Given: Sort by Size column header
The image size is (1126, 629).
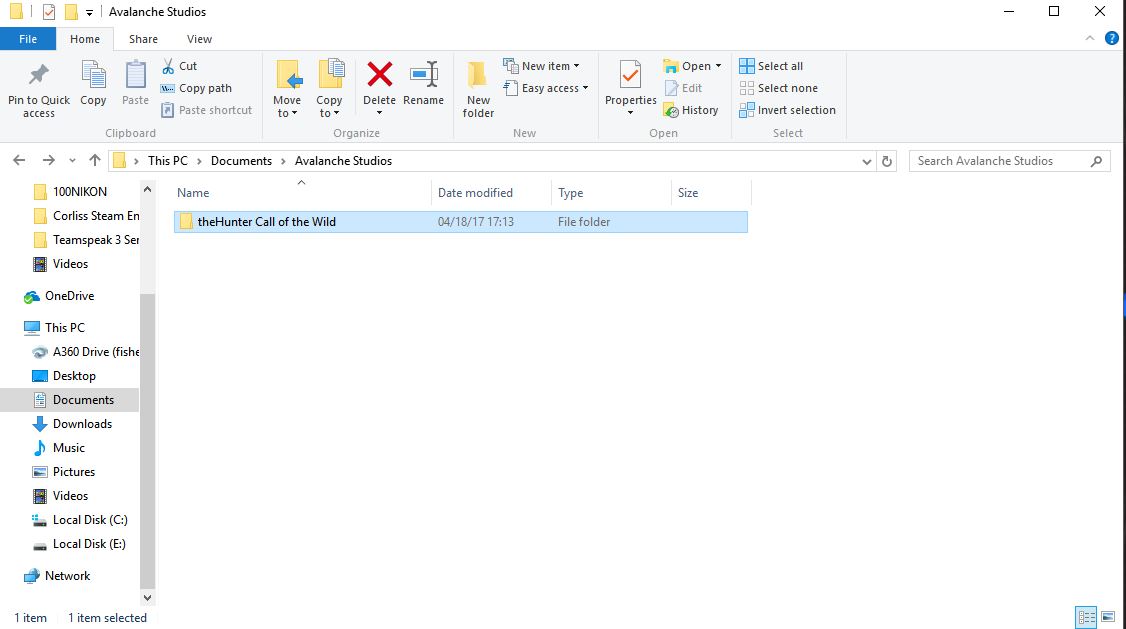Looking at the screenshot, I should pyautogui.click(x=711, y=192).
